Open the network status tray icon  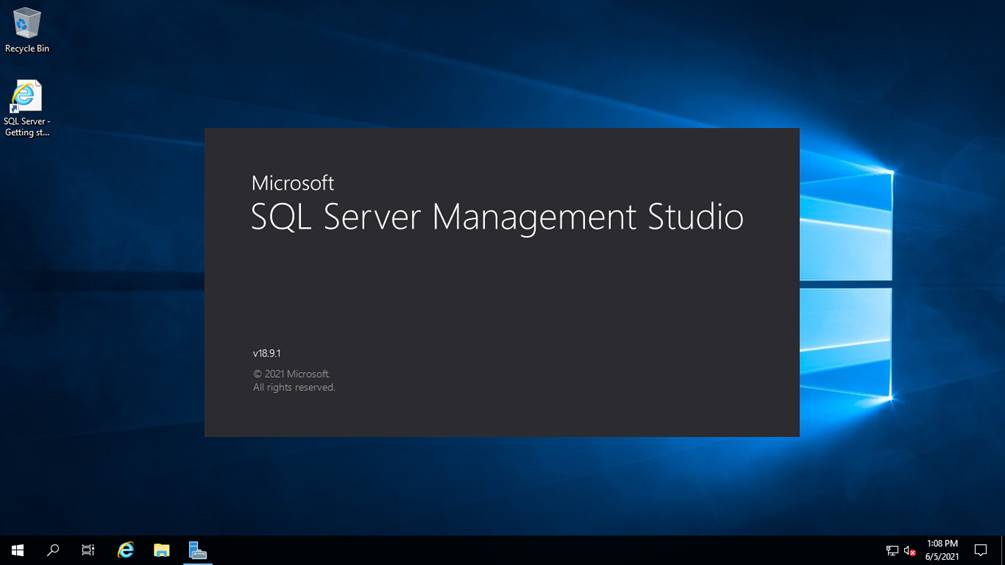pyautogui.click(x=892, y=550)
